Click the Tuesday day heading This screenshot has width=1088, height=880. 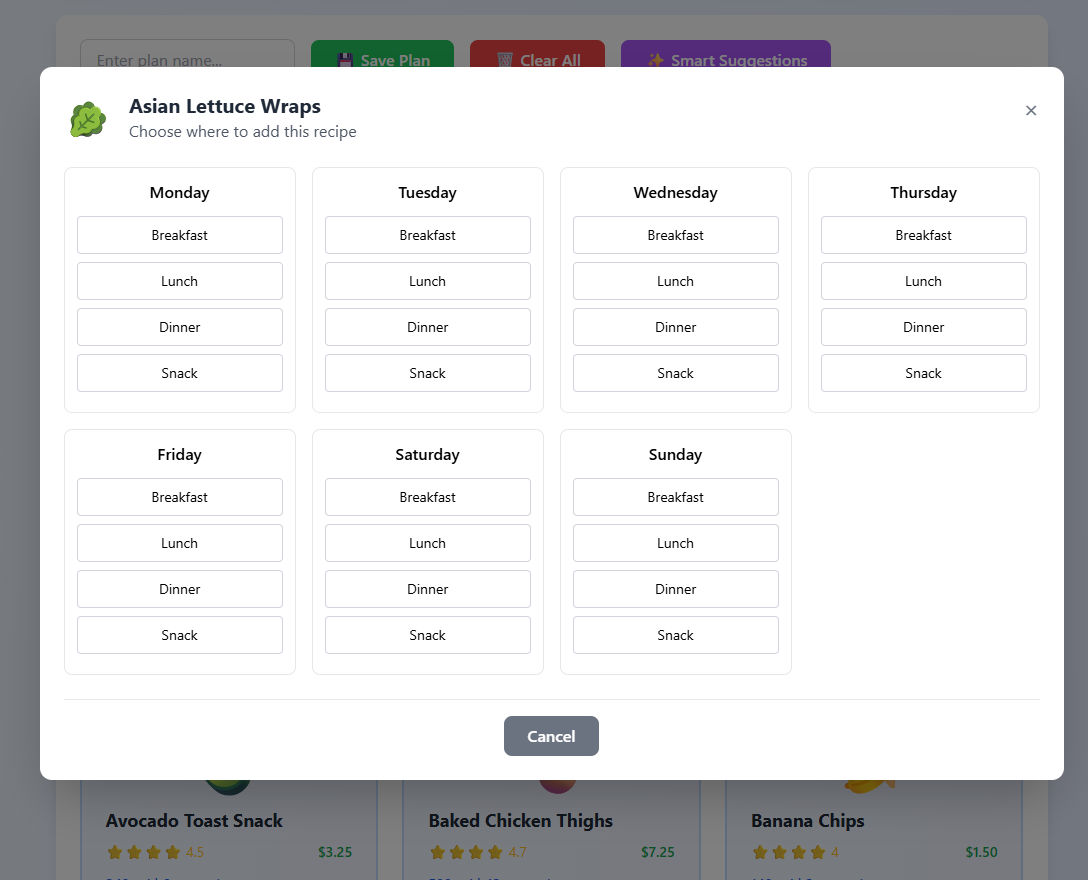pyautogui.click(x=427, y=192)
